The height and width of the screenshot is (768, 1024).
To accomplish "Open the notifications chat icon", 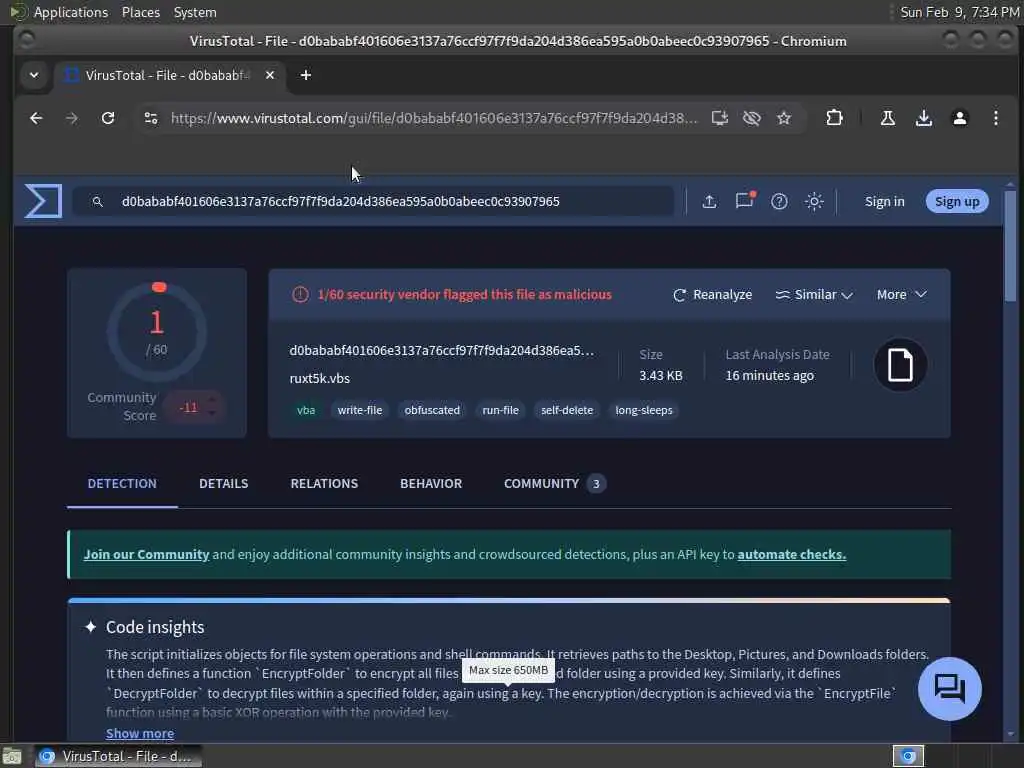I will click(744, 200).
